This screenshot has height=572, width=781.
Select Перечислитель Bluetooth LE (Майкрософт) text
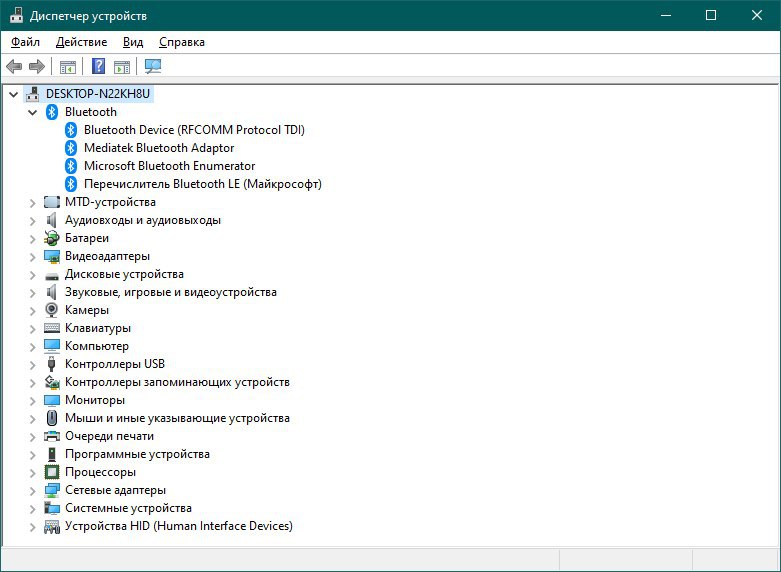pos(203,184)
